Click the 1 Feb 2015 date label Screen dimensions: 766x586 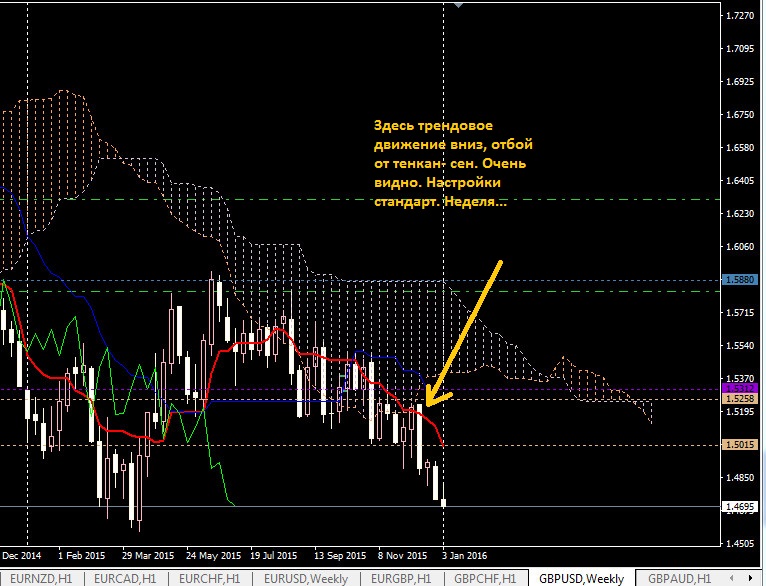[x=82, y=556]
